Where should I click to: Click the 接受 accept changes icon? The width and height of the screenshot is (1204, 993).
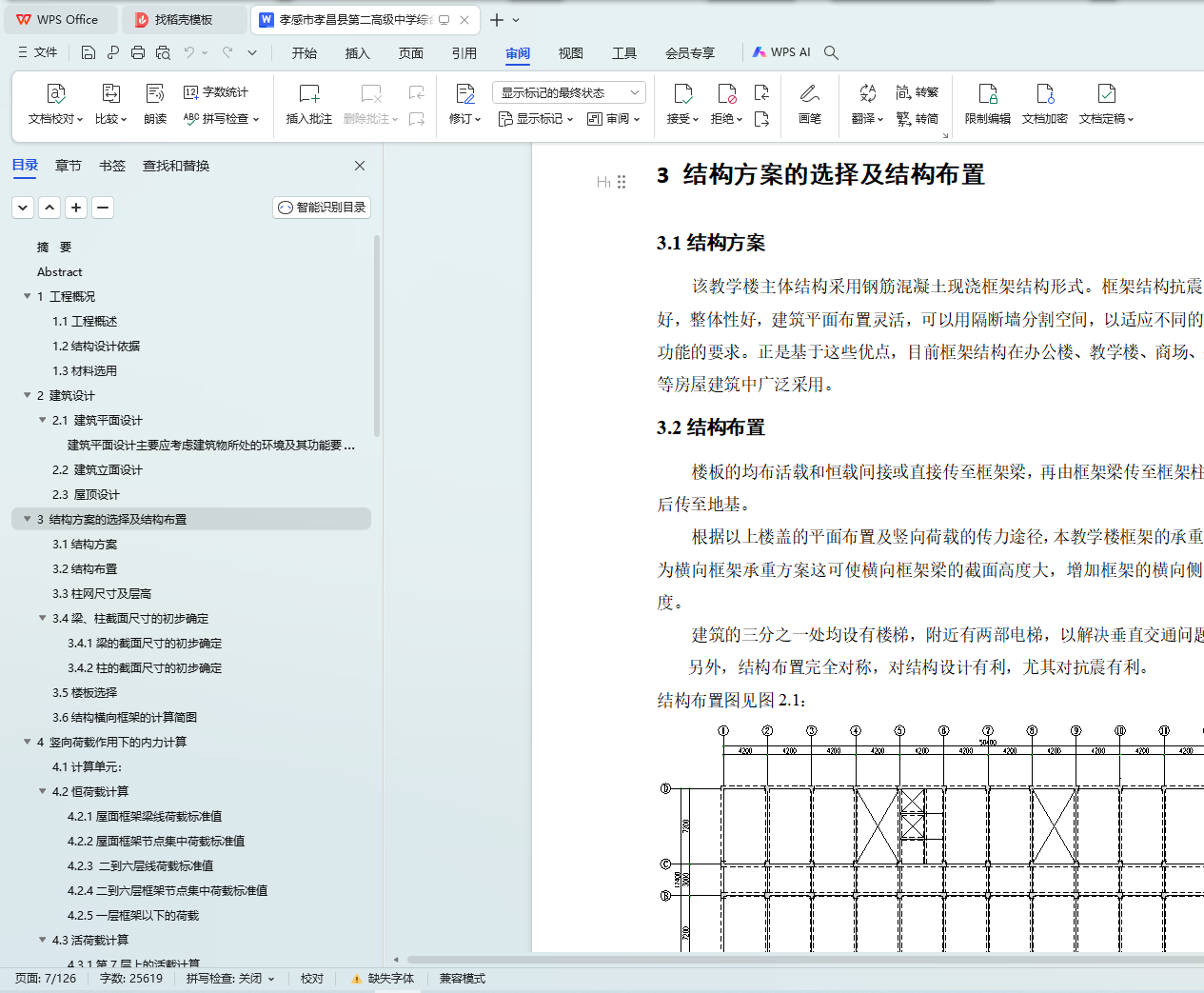[682, 93]
